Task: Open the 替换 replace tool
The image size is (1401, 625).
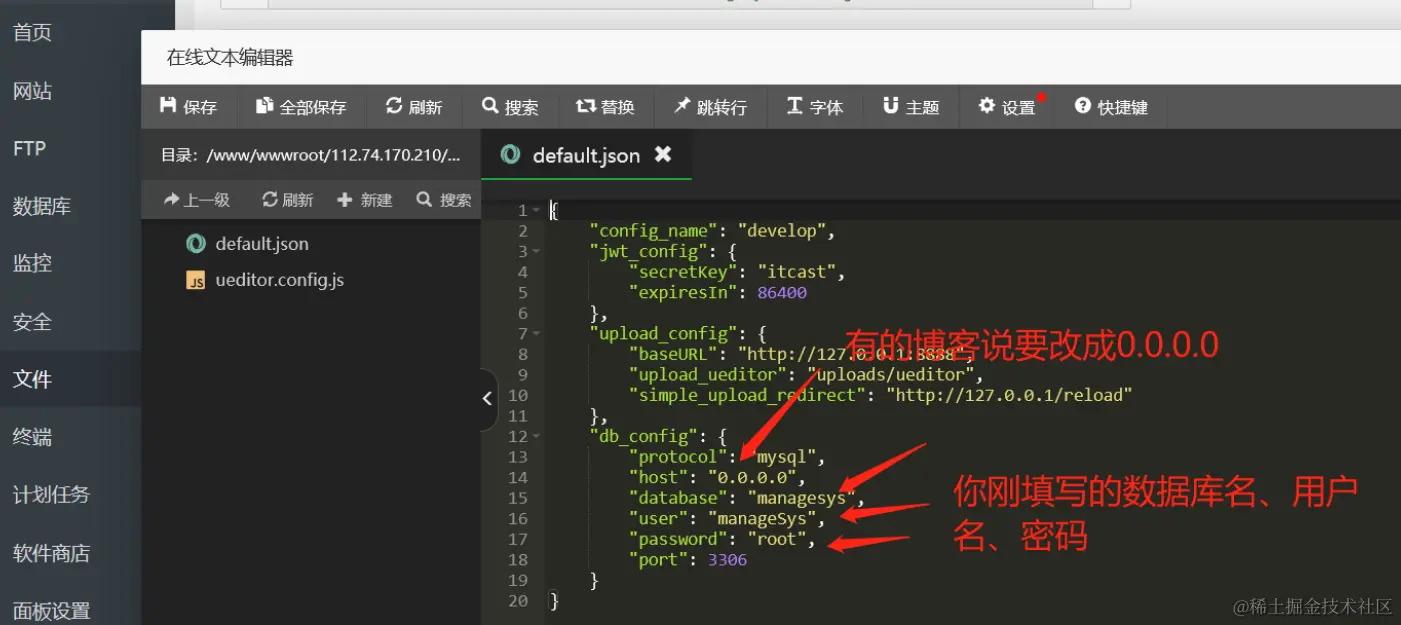Action: tap(605, 107)
